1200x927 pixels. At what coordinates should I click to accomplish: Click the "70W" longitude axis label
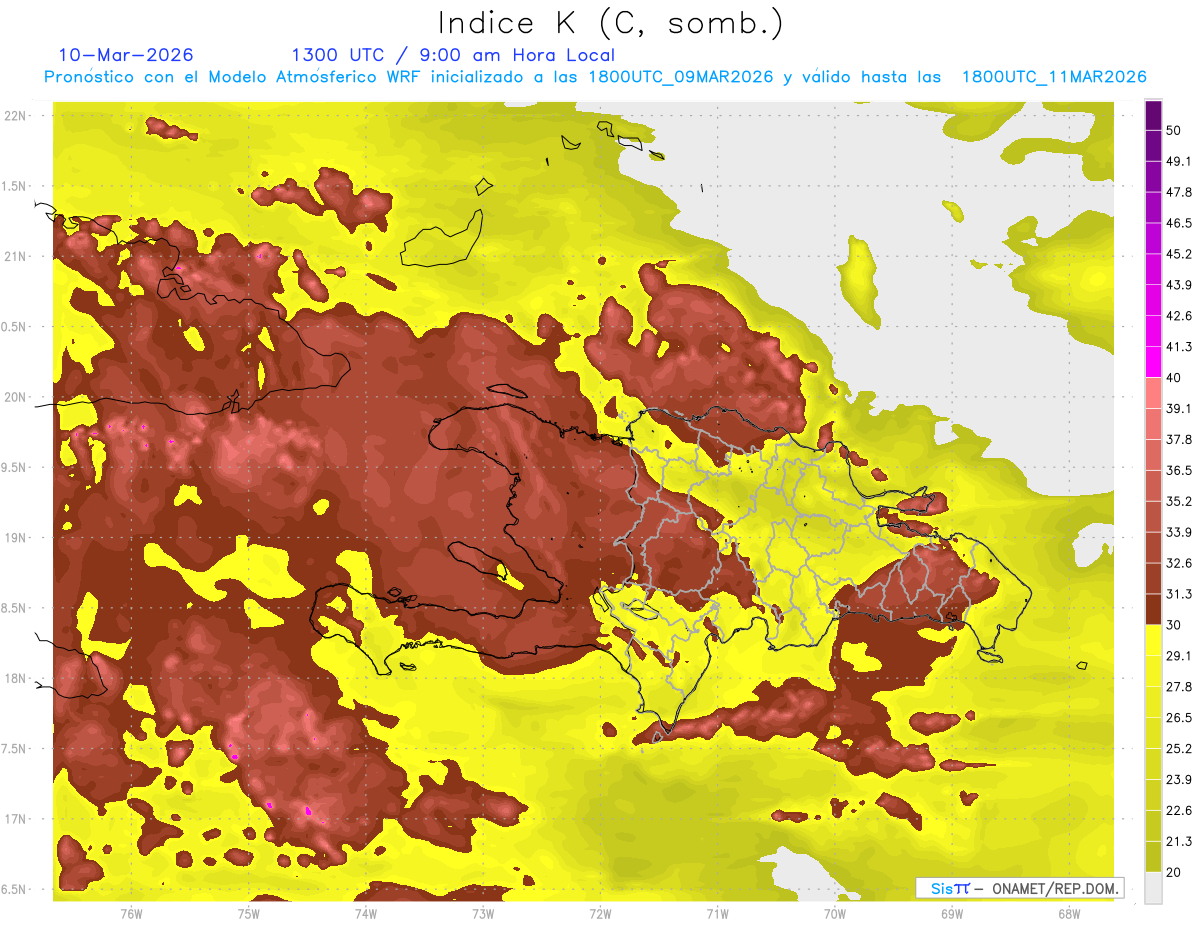click(x=834, y=913)
